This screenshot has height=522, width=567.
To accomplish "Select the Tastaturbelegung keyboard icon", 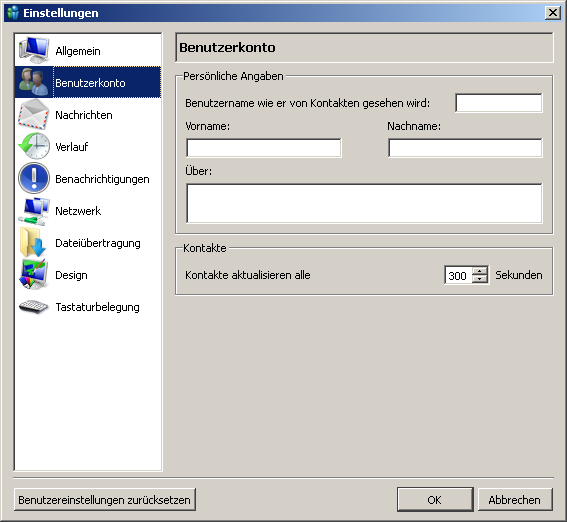I will pyautogui.click(x=33, y=307).
